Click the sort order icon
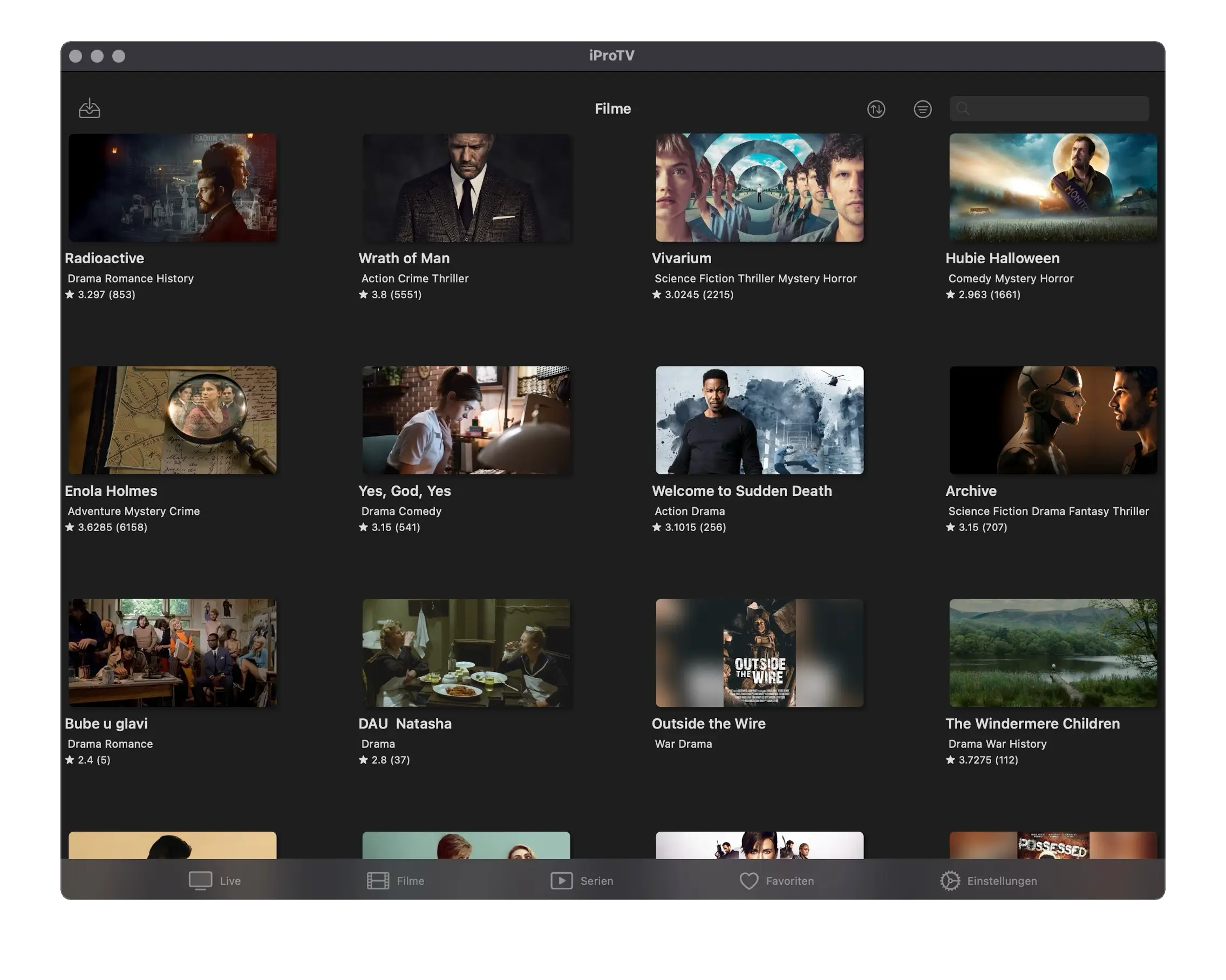 point(876,108)
